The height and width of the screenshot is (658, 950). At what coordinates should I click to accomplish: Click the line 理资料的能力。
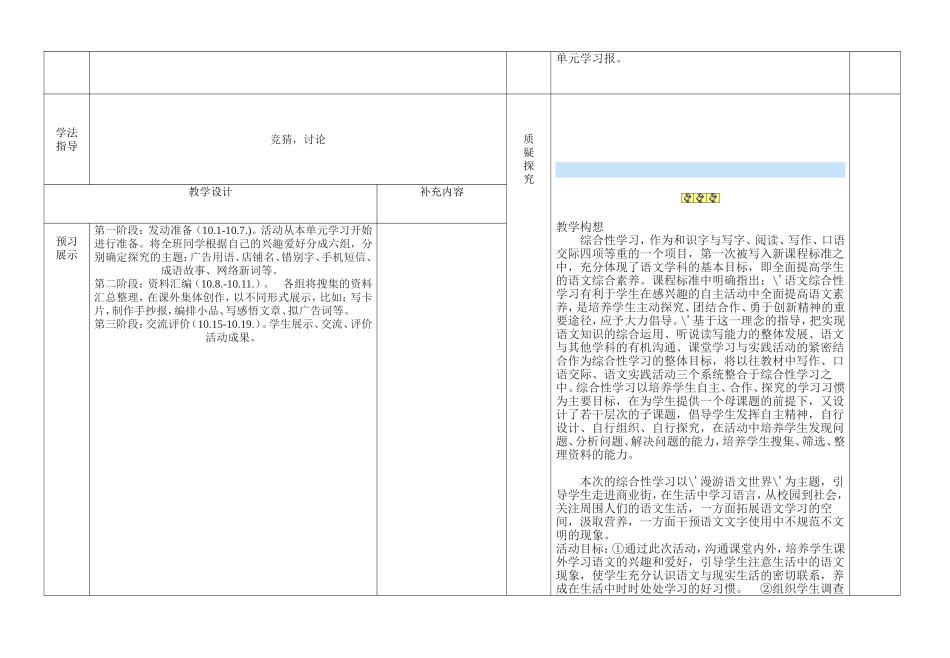pos(596,454)
